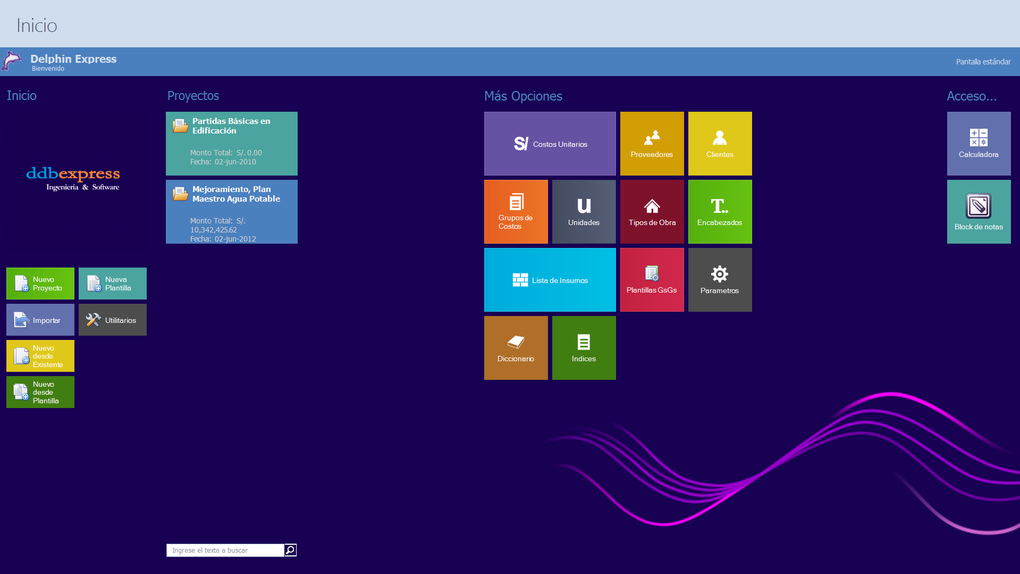The width and height of the screenshot is (1020, 574).
Task: Open the Tipos de Obra tile
Action: (652, 212)
